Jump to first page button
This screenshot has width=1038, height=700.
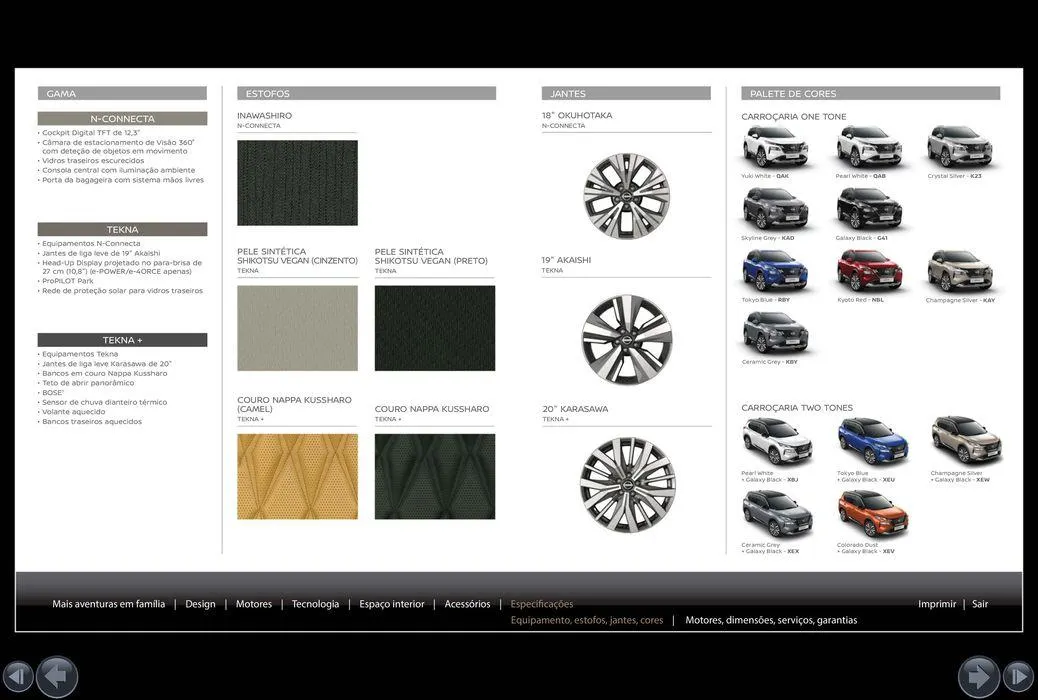(x=17, y=677)
